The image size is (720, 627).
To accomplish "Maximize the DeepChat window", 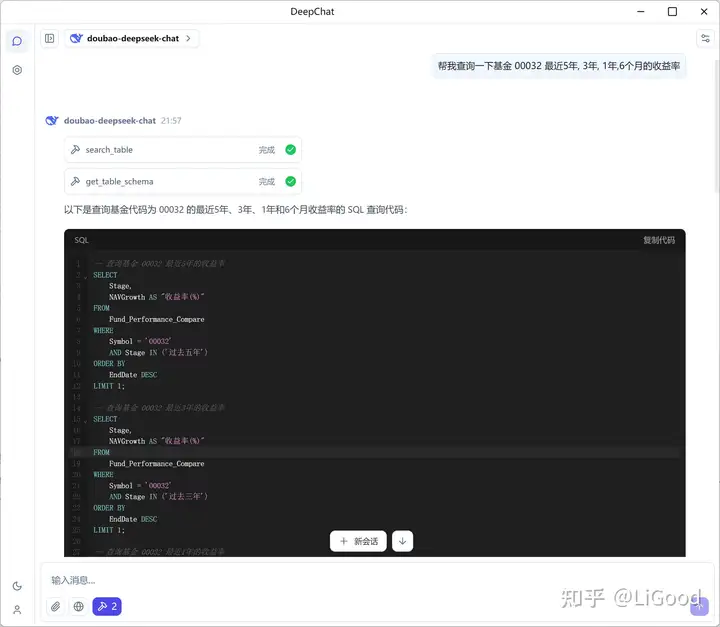I will click(672, 11).
